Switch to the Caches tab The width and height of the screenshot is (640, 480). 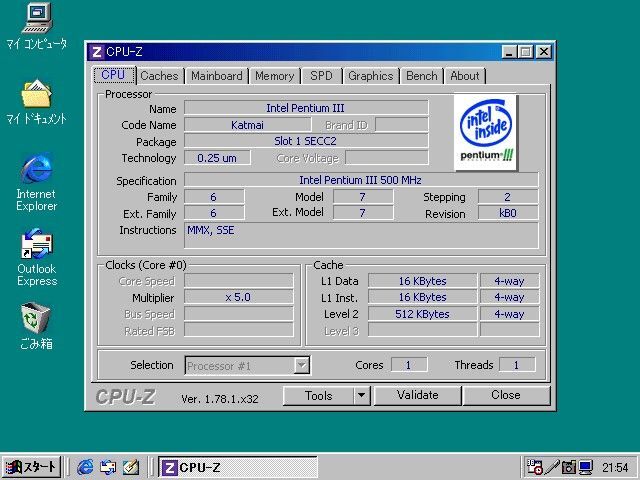click(159, 76)
